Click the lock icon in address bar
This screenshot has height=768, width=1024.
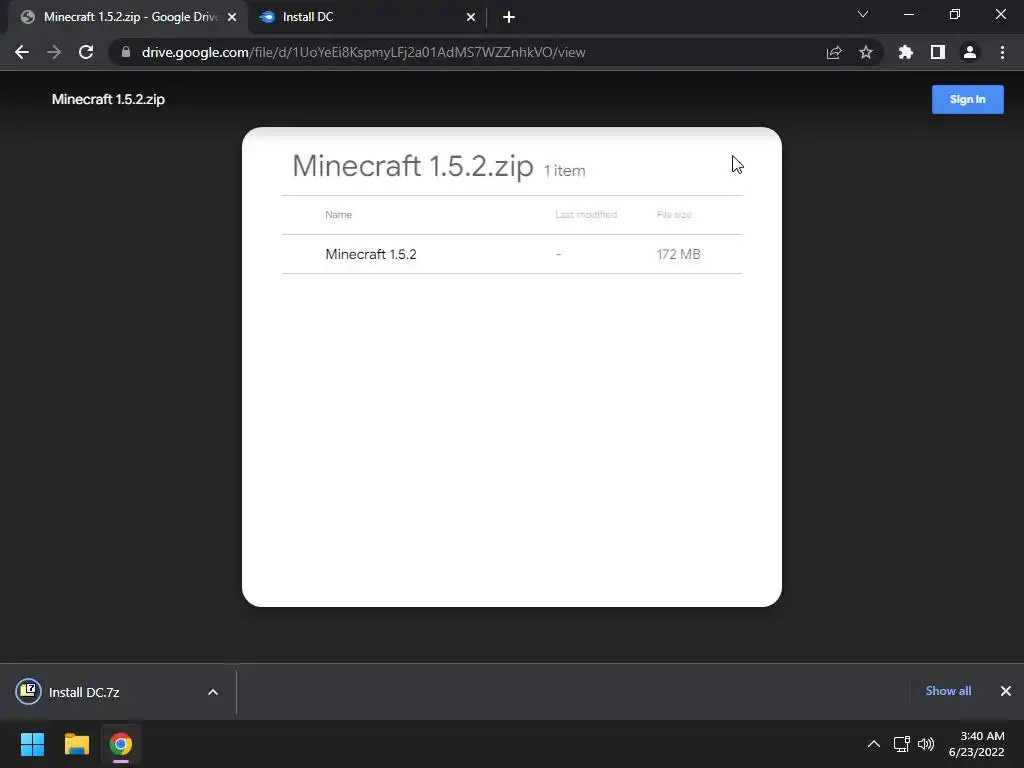pyautogui.click(x=126, y=52)
